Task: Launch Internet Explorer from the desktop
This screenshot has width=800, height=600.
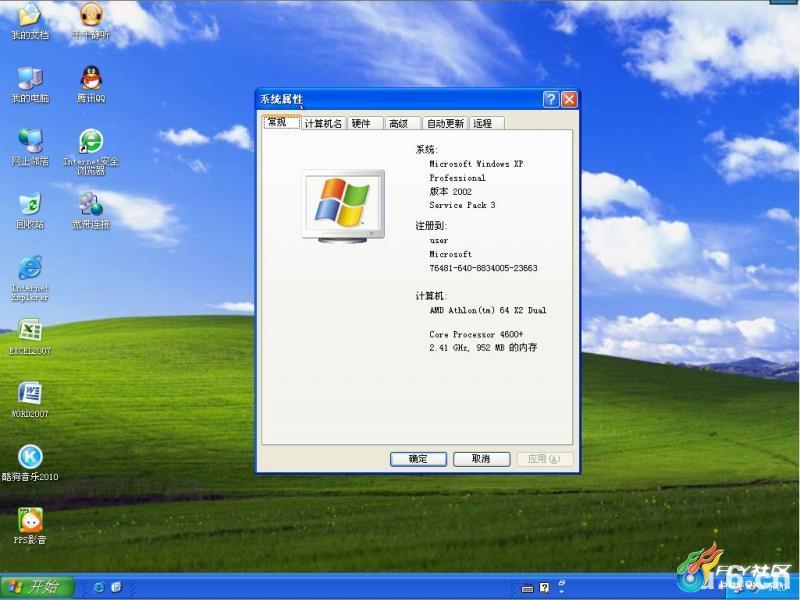Action: pyautogui.click(x=30, y=278)
